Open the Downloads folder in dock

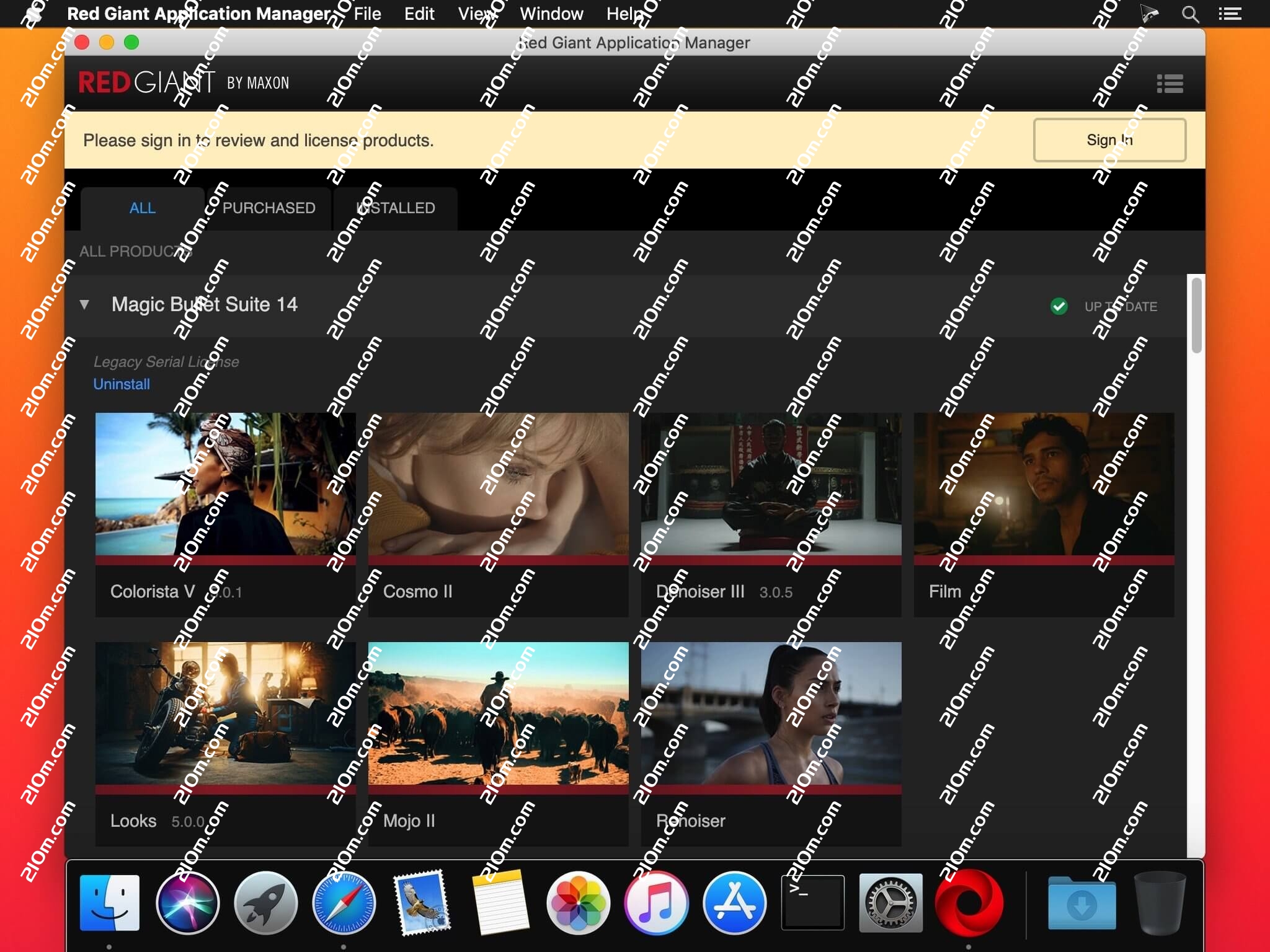[1081, 902]
